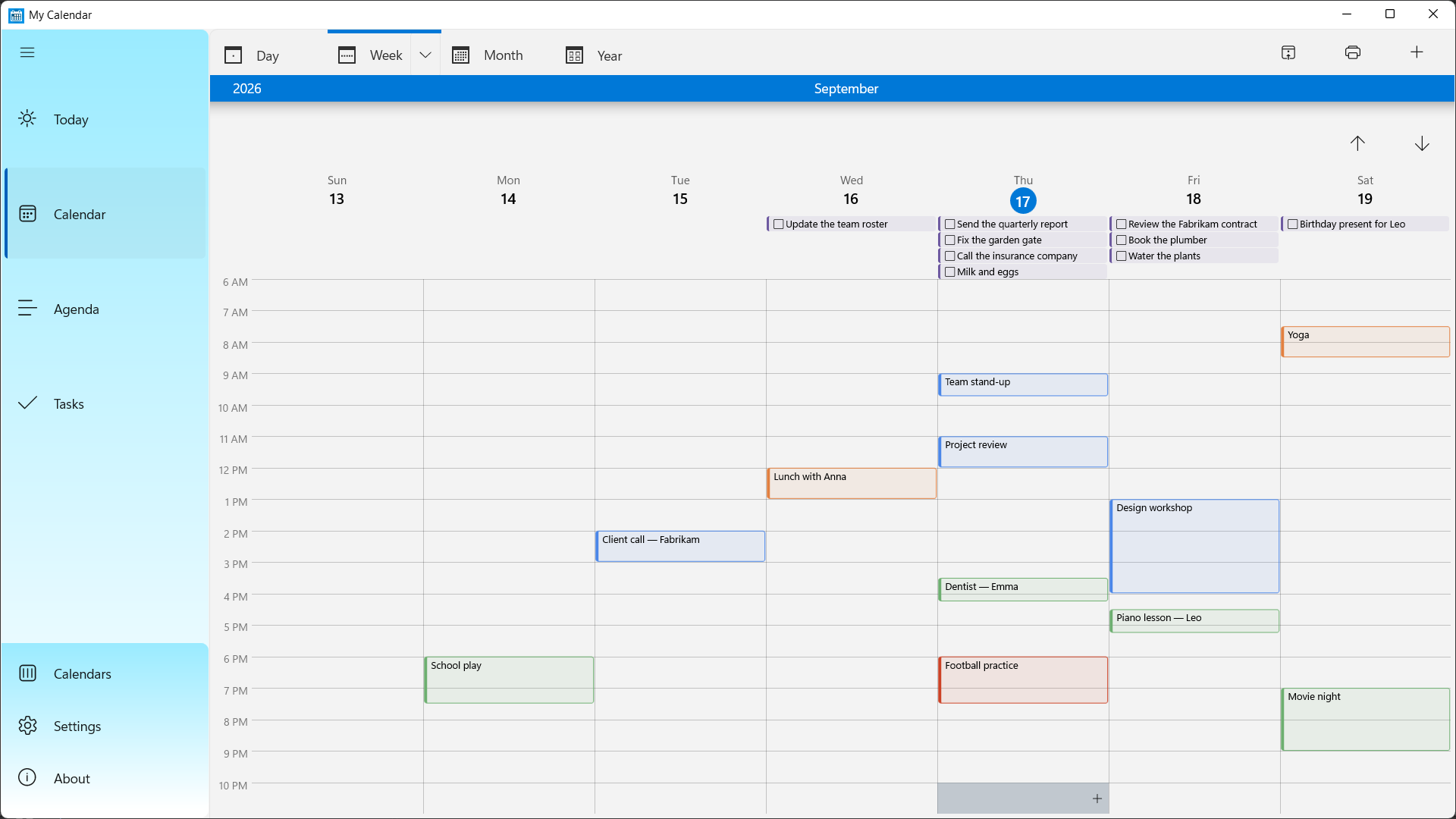
Task: Check off Update the team roster
Action: point(778,224)
